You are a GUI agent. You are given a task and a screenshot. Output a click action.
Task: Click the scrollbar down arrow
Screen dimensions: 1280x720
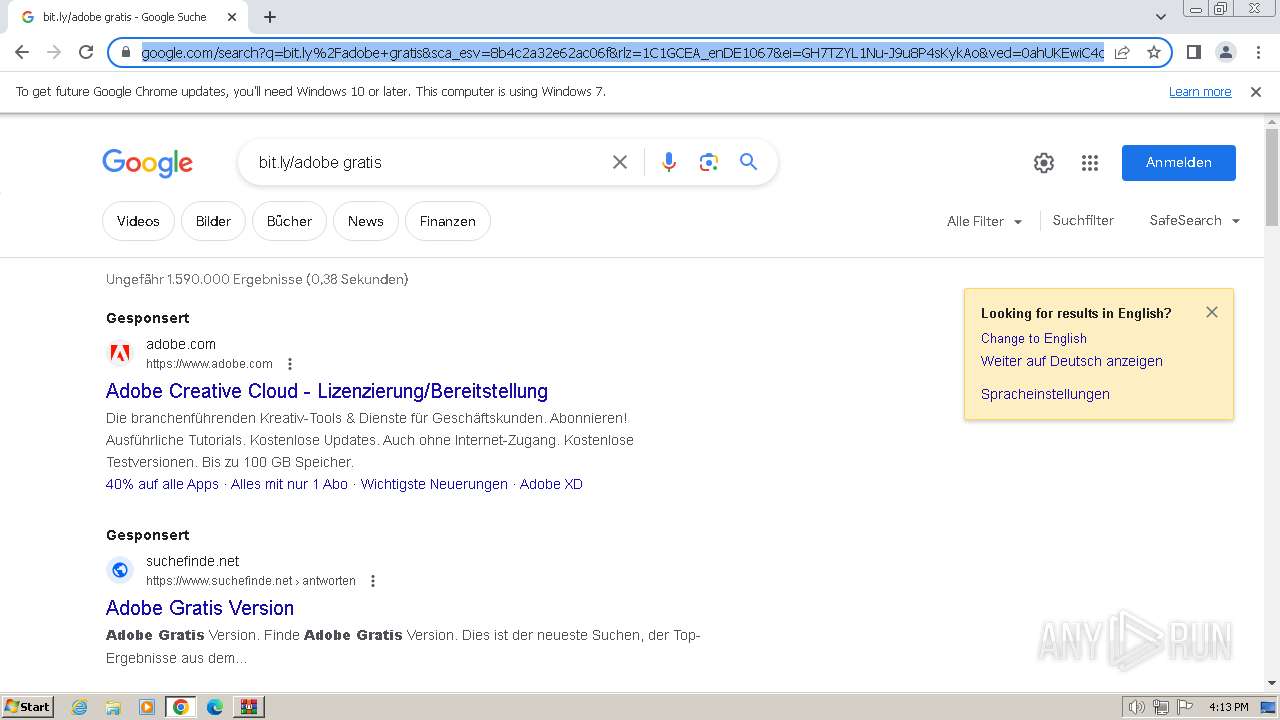(x=1272, y=683)
